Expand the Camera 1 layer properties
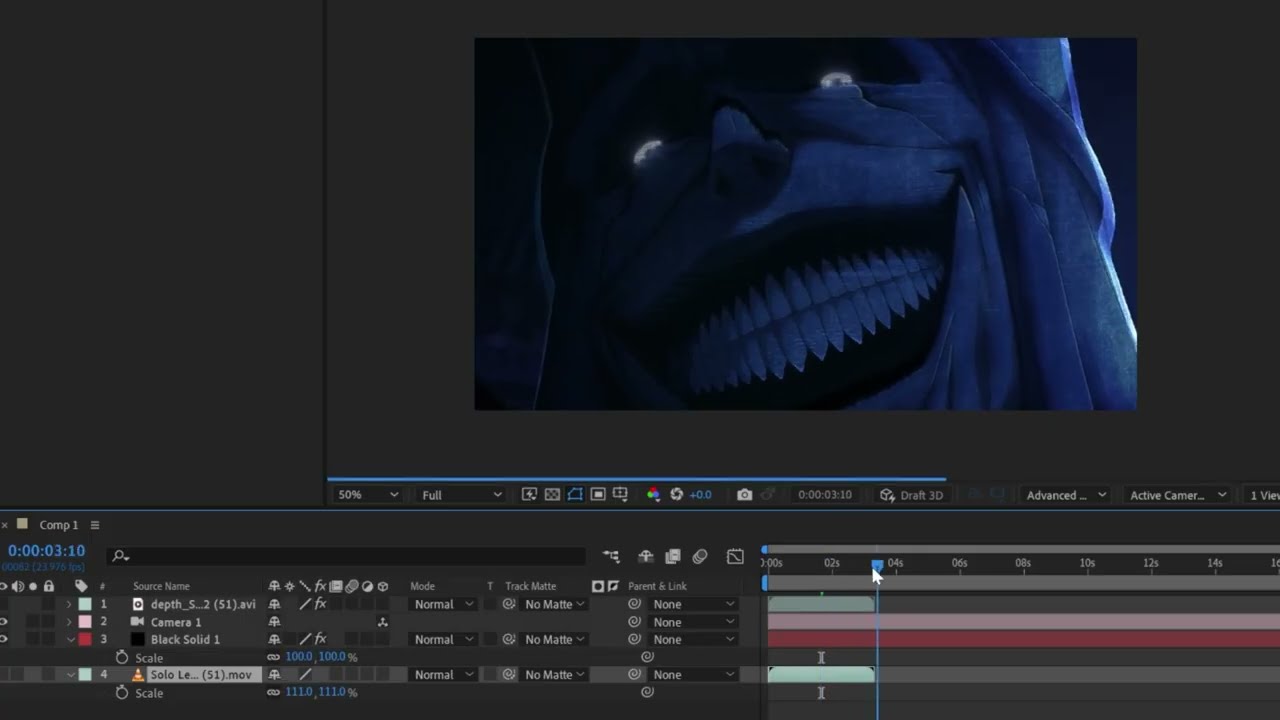The width and height of the screenshot is (1280, 720). [69, 622]
